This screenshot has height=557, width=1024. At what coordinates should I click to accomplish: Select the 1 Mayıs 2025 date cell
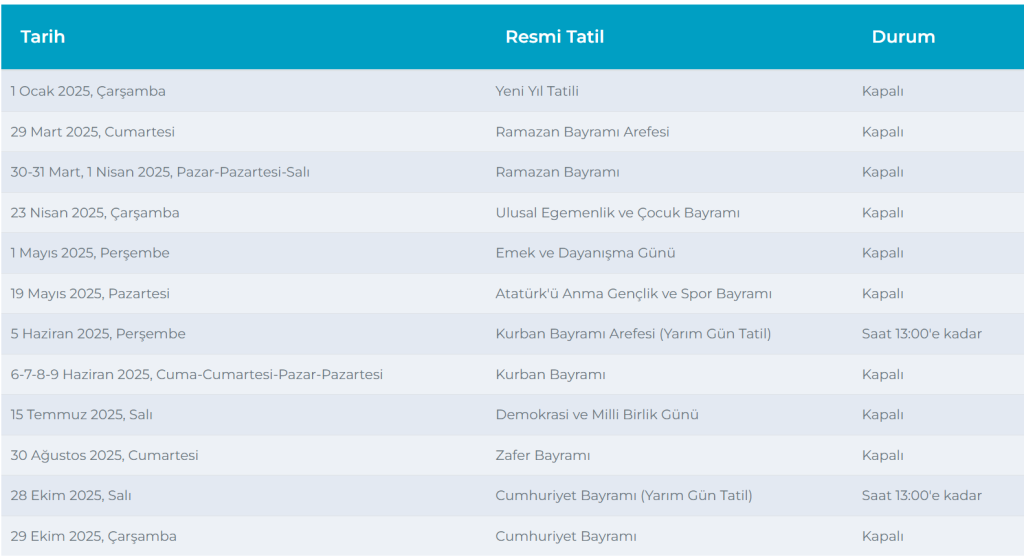click(90, 253)
